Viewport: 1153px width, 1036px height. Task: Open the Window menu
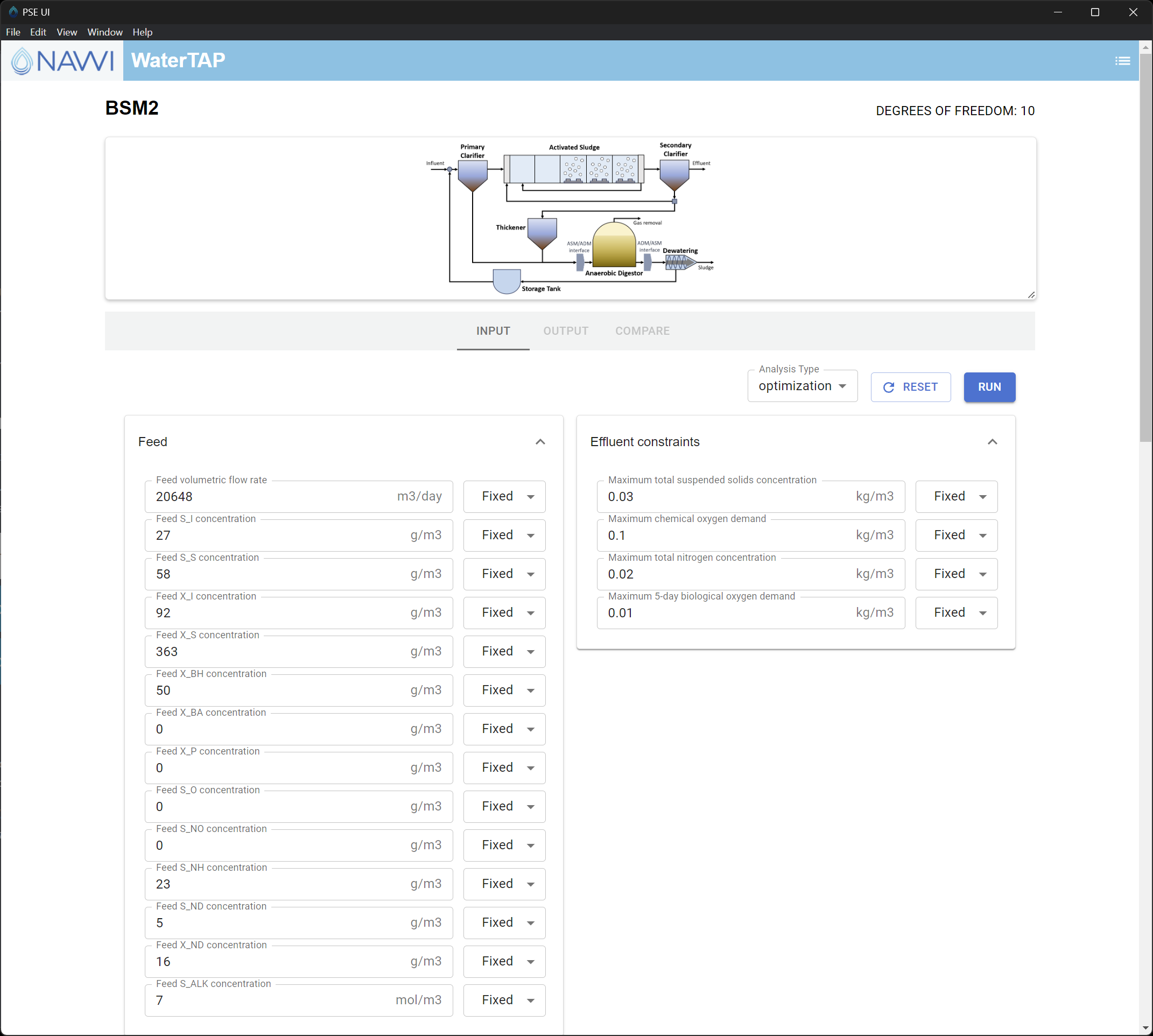pos(105,32)
